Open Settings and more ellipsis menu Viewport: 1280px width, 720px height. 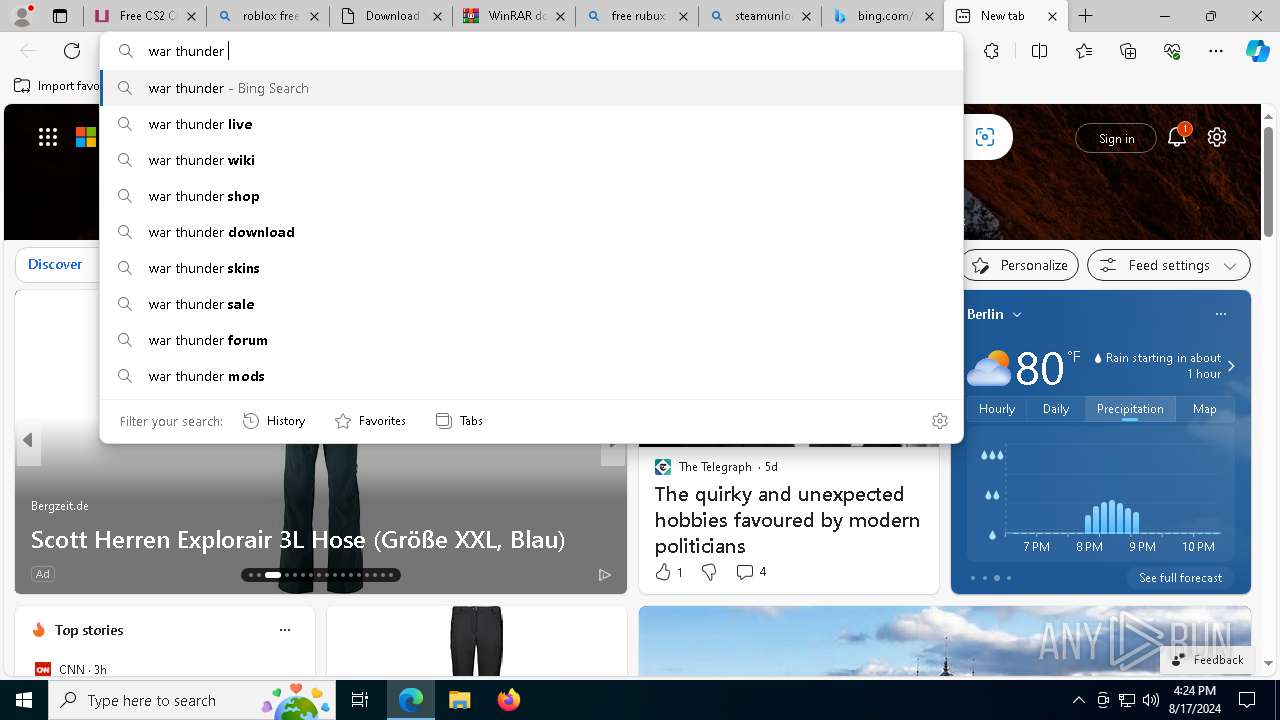(x=1216, y=51)
